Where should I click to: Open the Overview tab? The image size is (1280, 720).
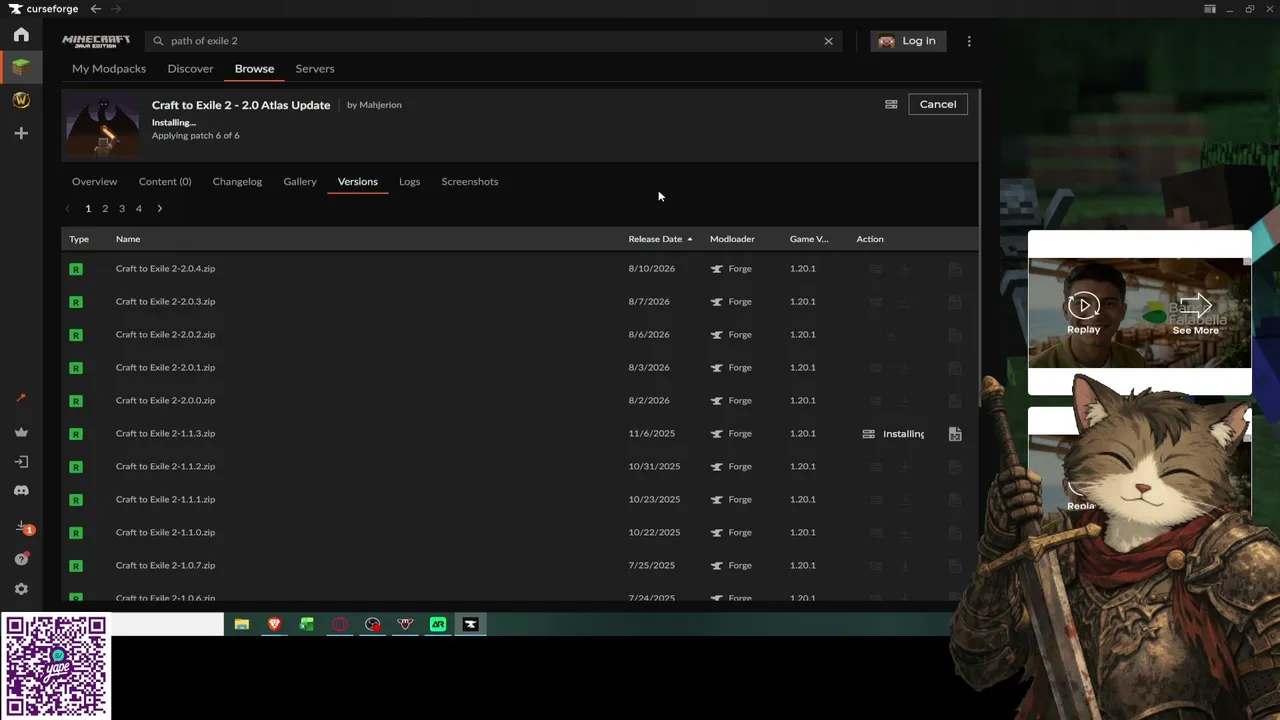[x=94, y=182]
